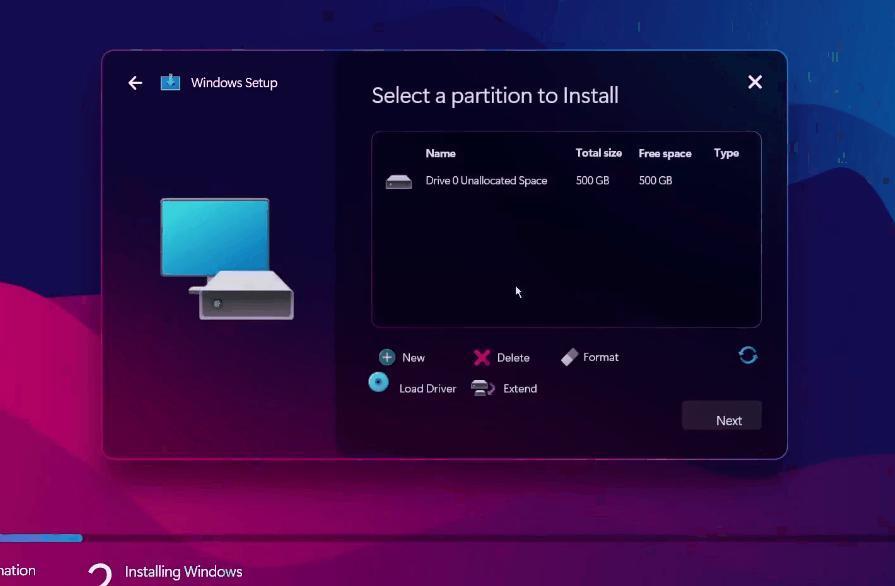
Task: Close the Windows Setup dialog
Action: [x=755, y=82]
